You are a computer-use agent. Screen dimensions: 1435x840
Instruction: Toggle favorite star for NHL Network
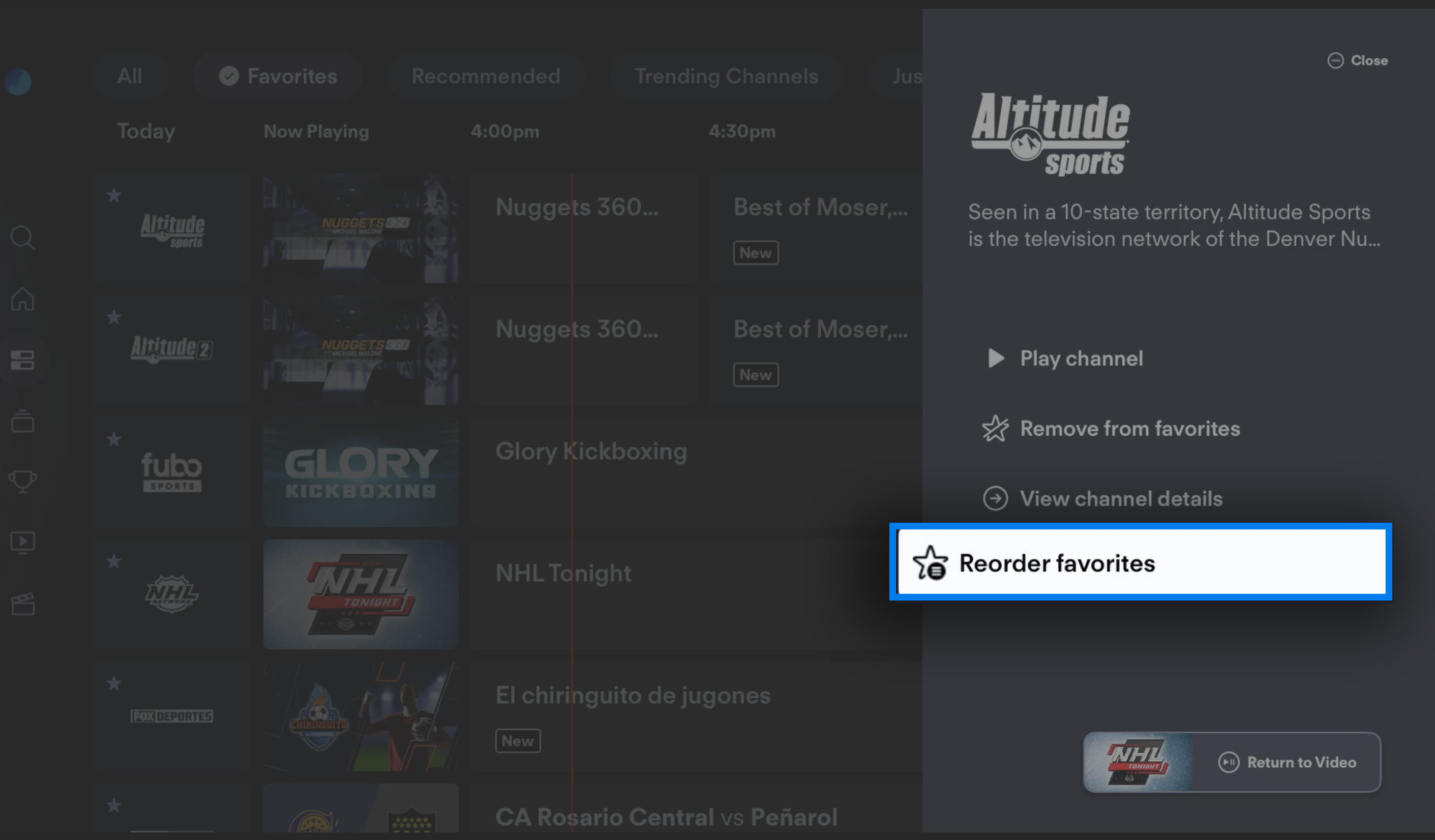tap(114, 561)
